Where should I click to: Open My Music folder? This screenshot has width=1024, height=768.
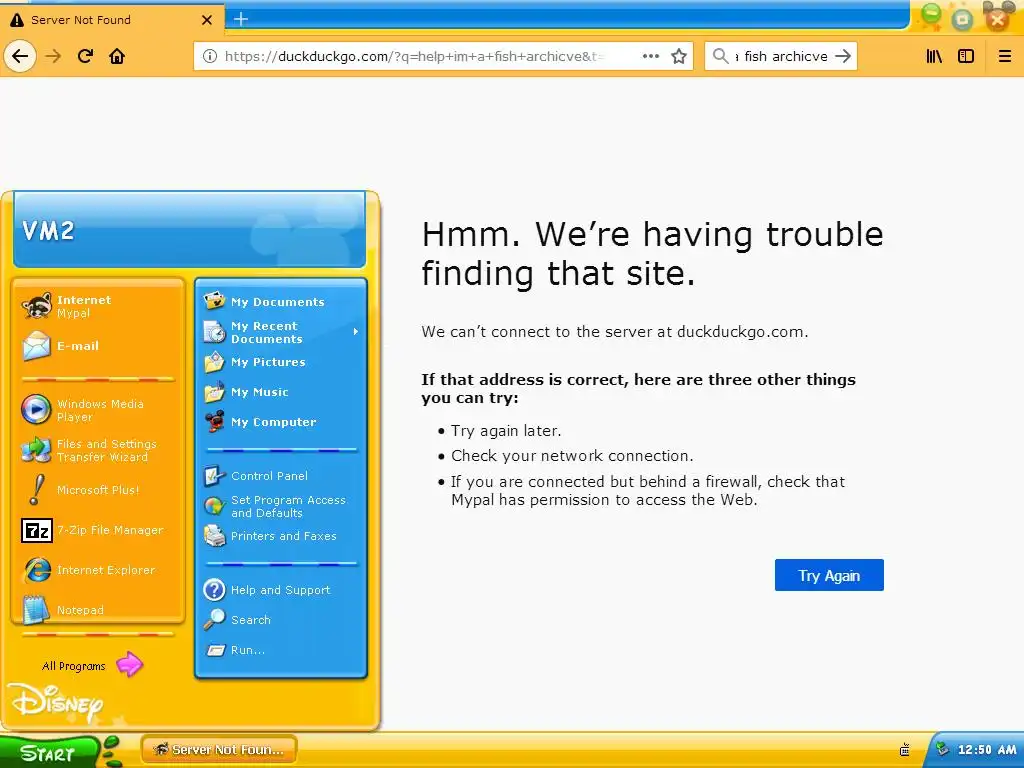point(281,392)
